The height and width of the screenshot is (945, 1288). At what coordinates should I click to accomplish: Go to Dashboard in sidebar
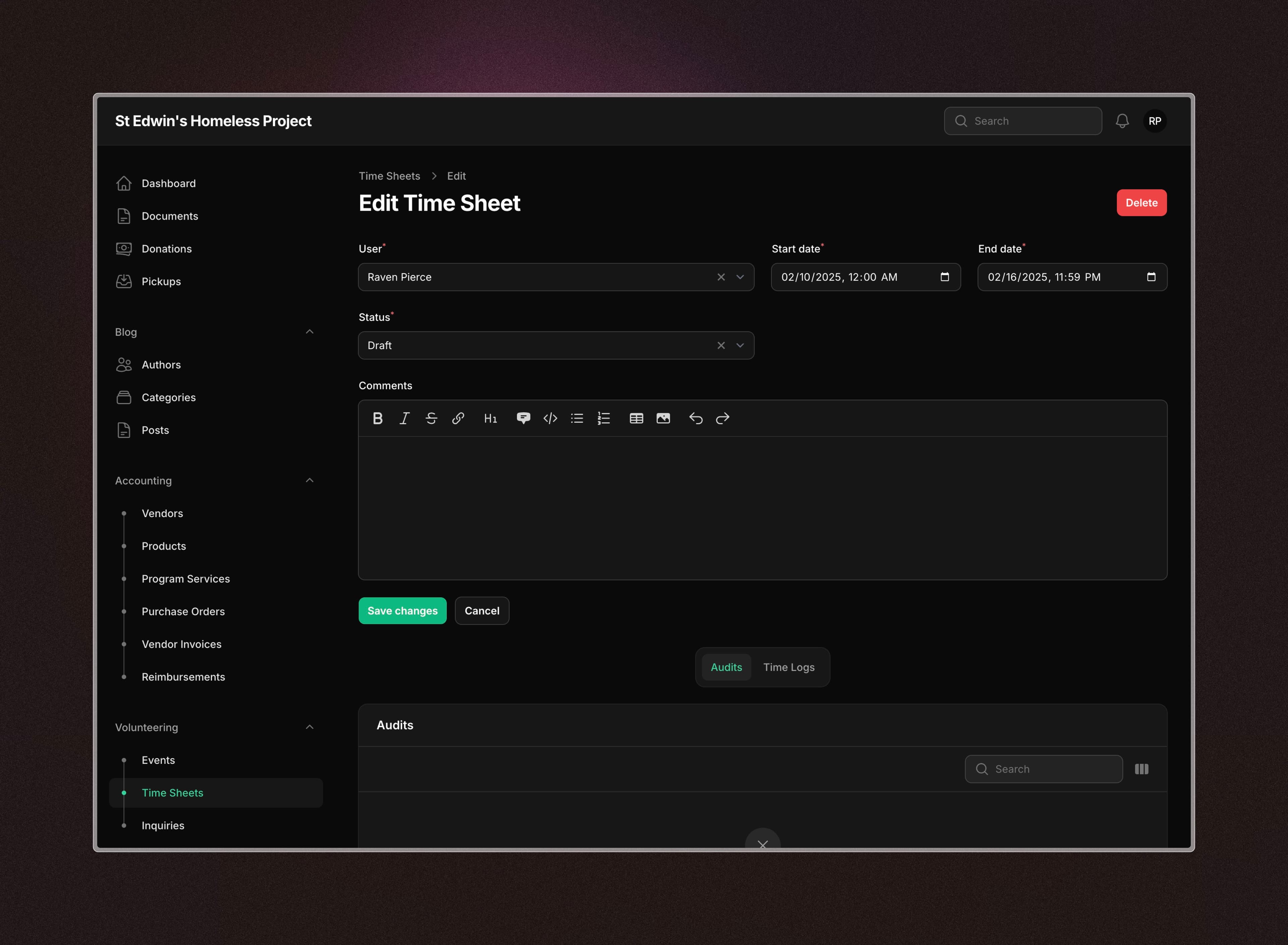[216, 183]
